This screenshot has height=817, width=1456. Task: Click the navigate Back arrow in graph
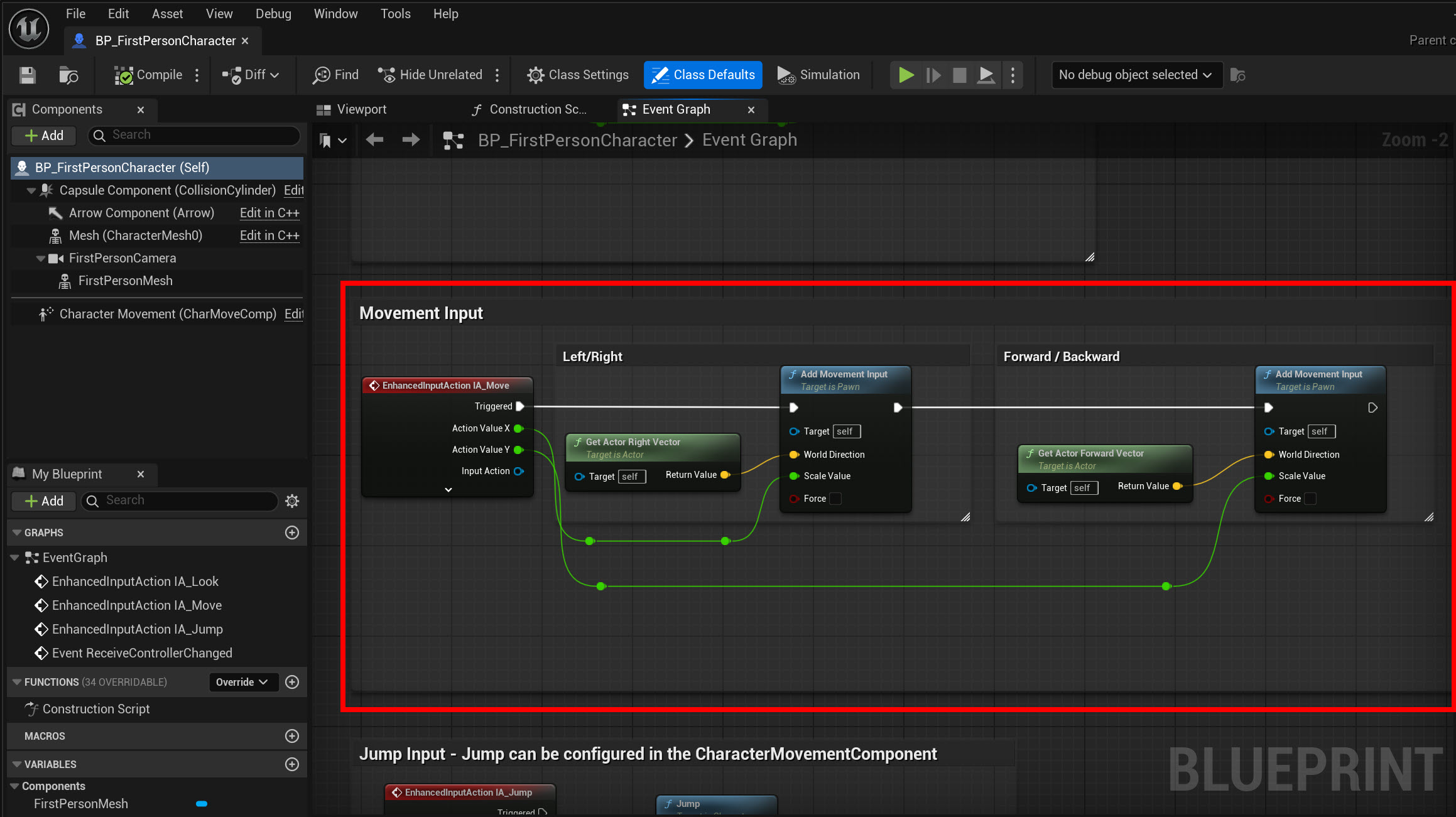click(x=375, y=140)
